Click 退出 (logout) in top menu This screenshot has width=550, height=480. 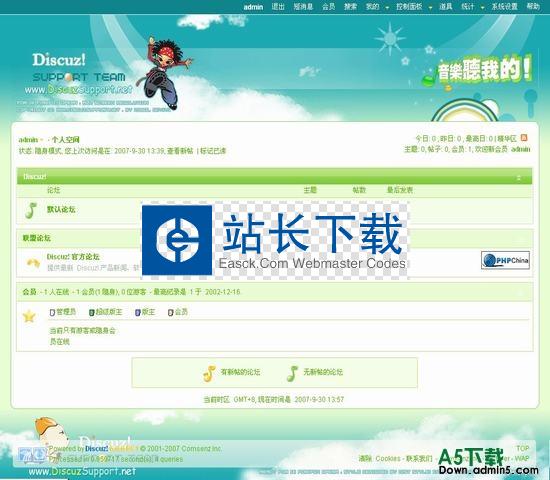(x=278, y=6)
